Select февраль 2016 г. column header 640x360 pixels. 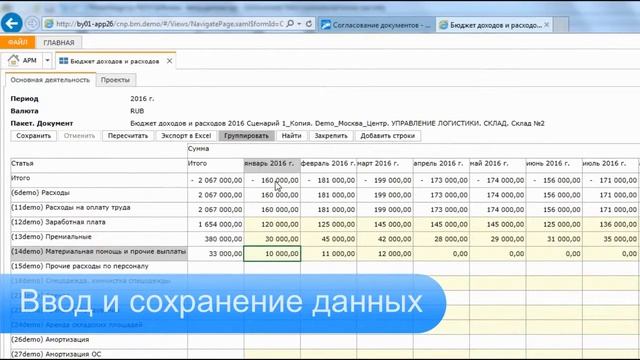328,165
